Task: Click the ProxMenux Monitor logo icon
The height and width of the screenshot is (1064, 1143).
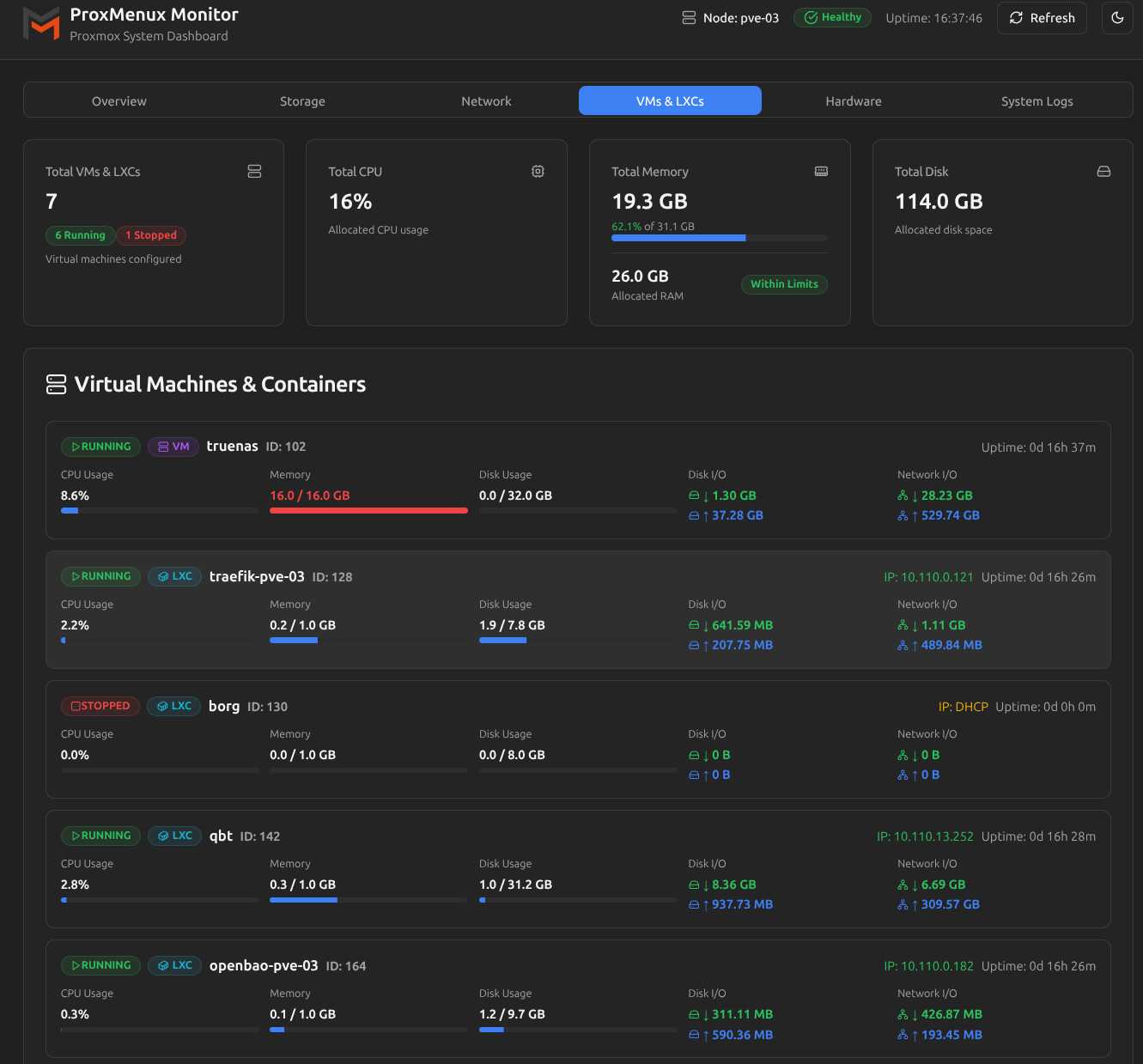Action: [x=41, y=23]
